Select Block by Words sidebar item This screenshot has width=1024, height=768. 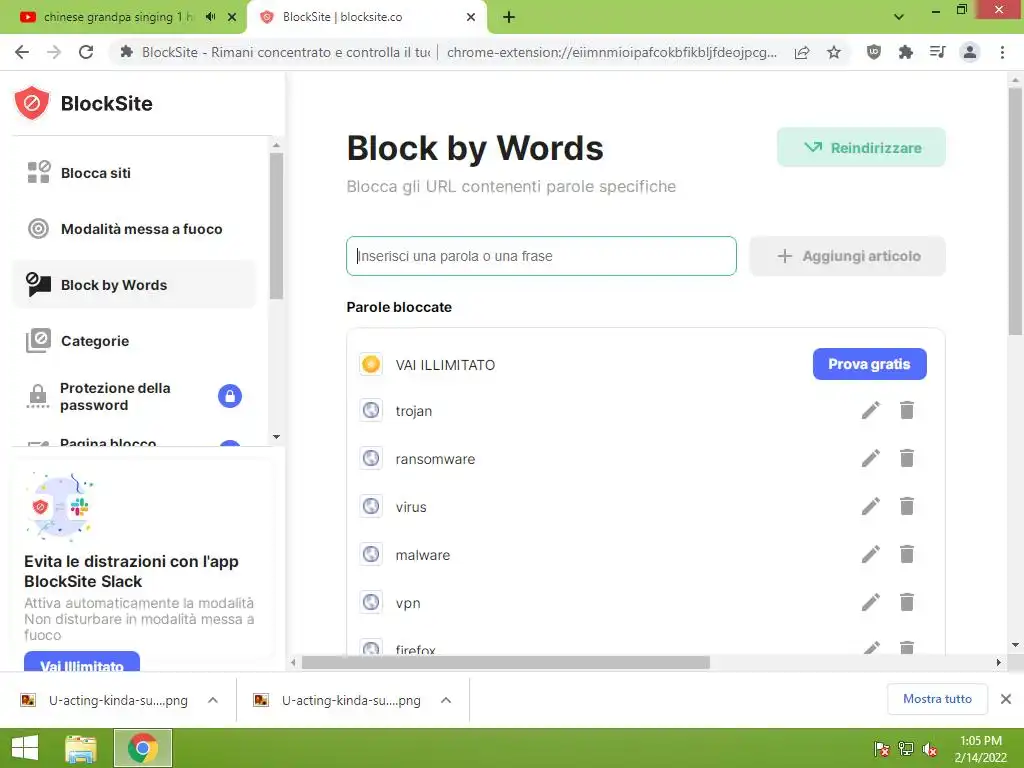tap(134, 285)
